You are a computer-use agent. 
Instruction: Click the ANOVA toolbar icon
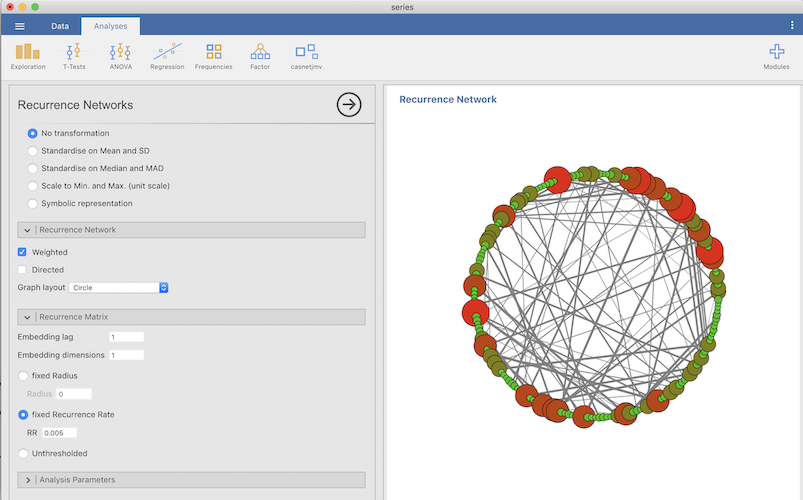(x=120, y=55)
